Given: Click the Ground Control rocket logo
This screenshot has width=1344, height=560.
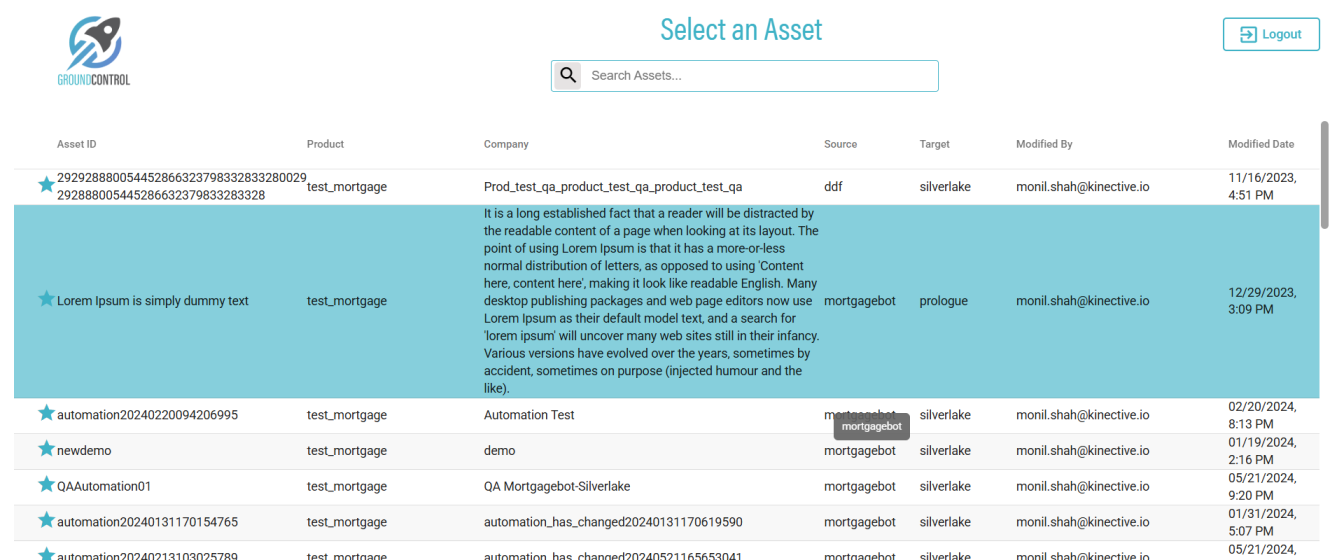Looking at the screenshot, I should [94, 50].
